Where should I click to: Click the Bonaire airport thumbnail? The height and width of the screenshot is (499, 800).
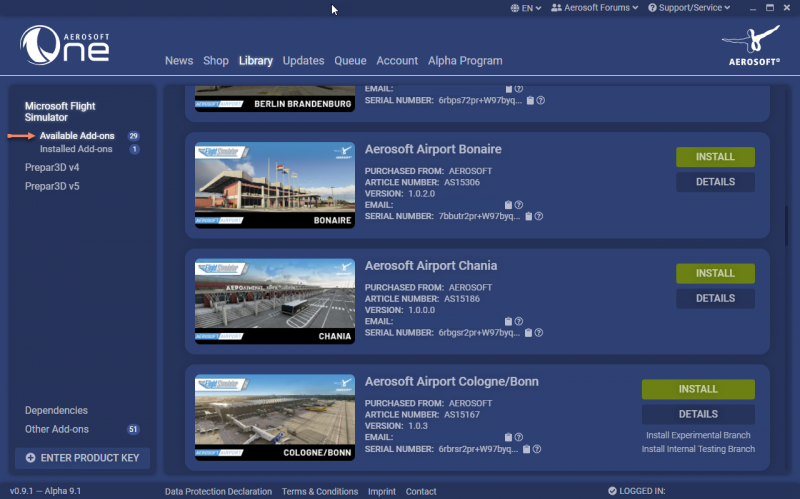(275, 185)
